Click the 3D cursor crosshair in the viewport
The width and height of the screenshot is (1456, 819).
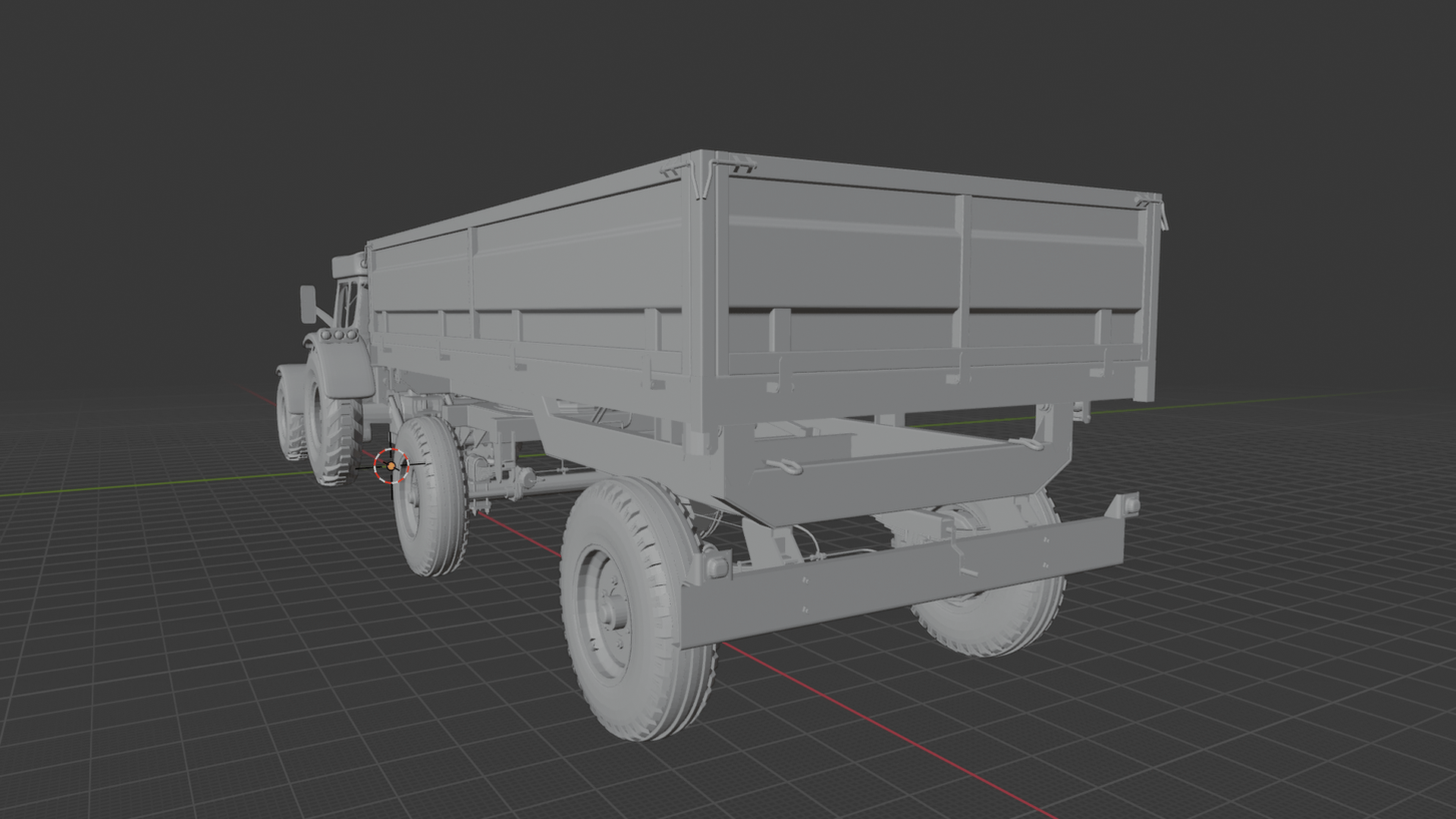point(391,466)
